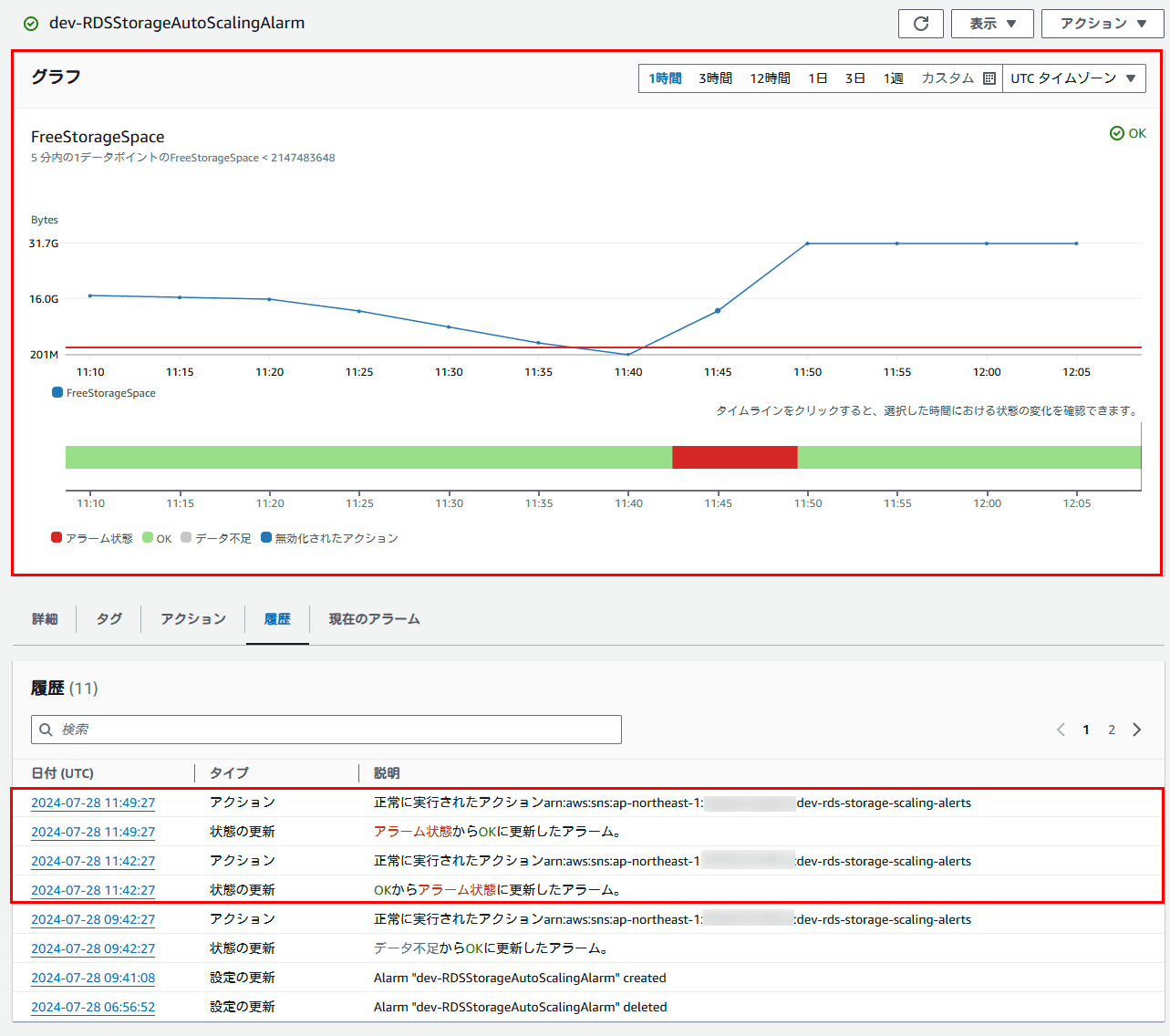Go to next history page arrow
Viewport: 1170px width, 1036px height.
point(1137,730)
